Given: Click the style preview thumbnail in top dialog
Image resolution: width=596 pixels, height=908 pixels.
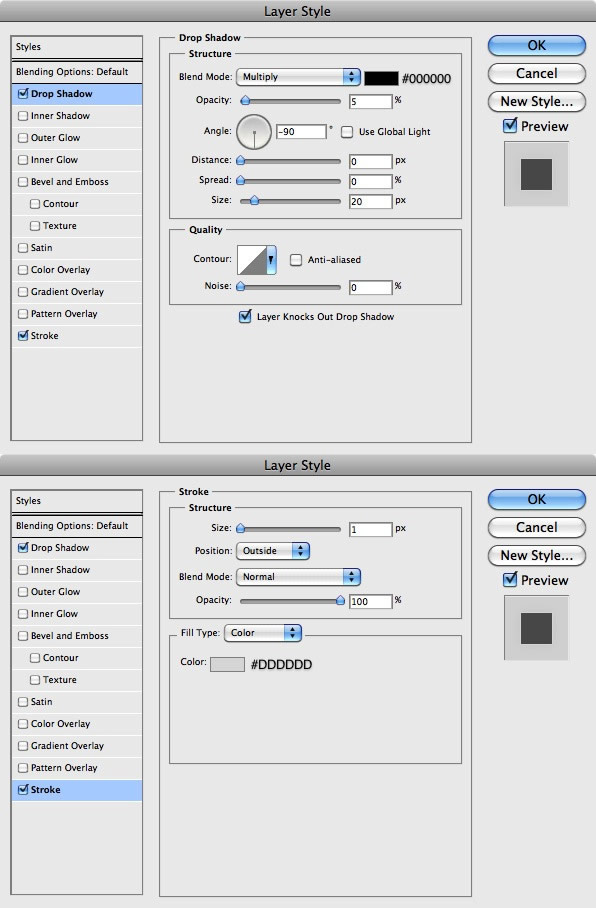Looking at the screenshot, I should point(536,174).
